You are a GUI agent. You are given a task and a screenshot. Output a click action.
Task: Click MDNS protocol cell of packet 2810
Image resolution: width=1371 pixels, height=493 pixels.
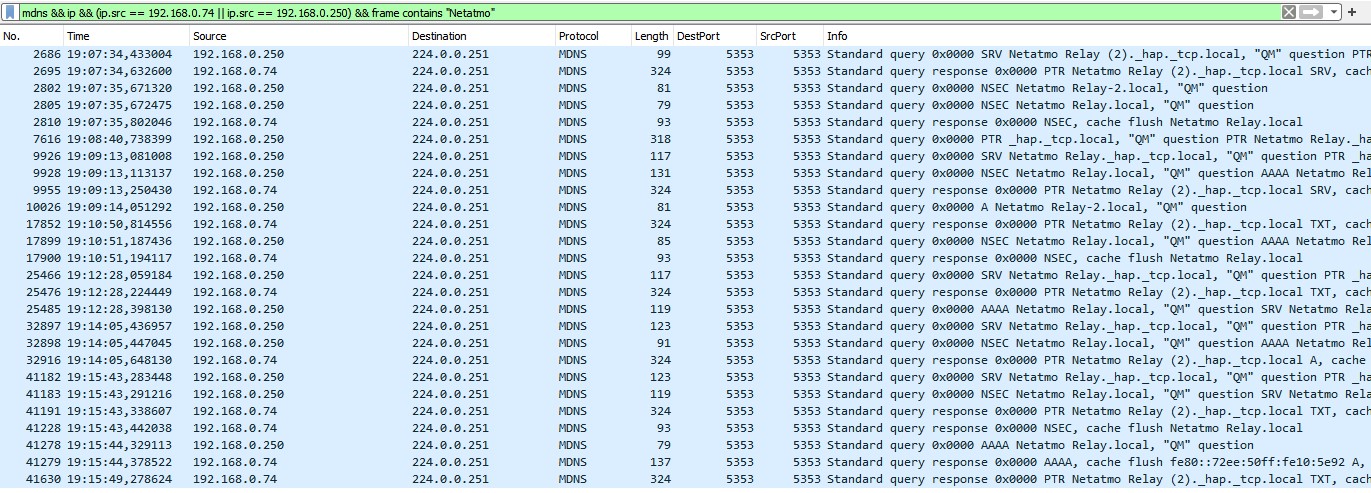(x=573, y=122)
